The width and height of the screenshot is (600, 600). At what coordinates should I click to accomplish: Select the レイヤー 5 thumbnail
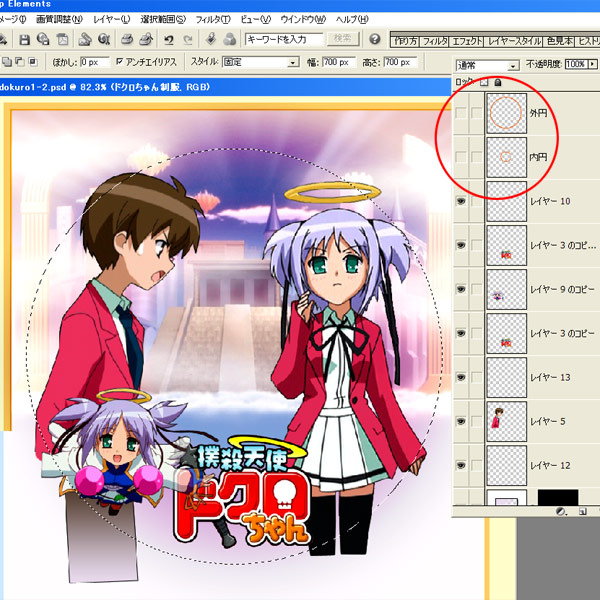tap(506, 421)
